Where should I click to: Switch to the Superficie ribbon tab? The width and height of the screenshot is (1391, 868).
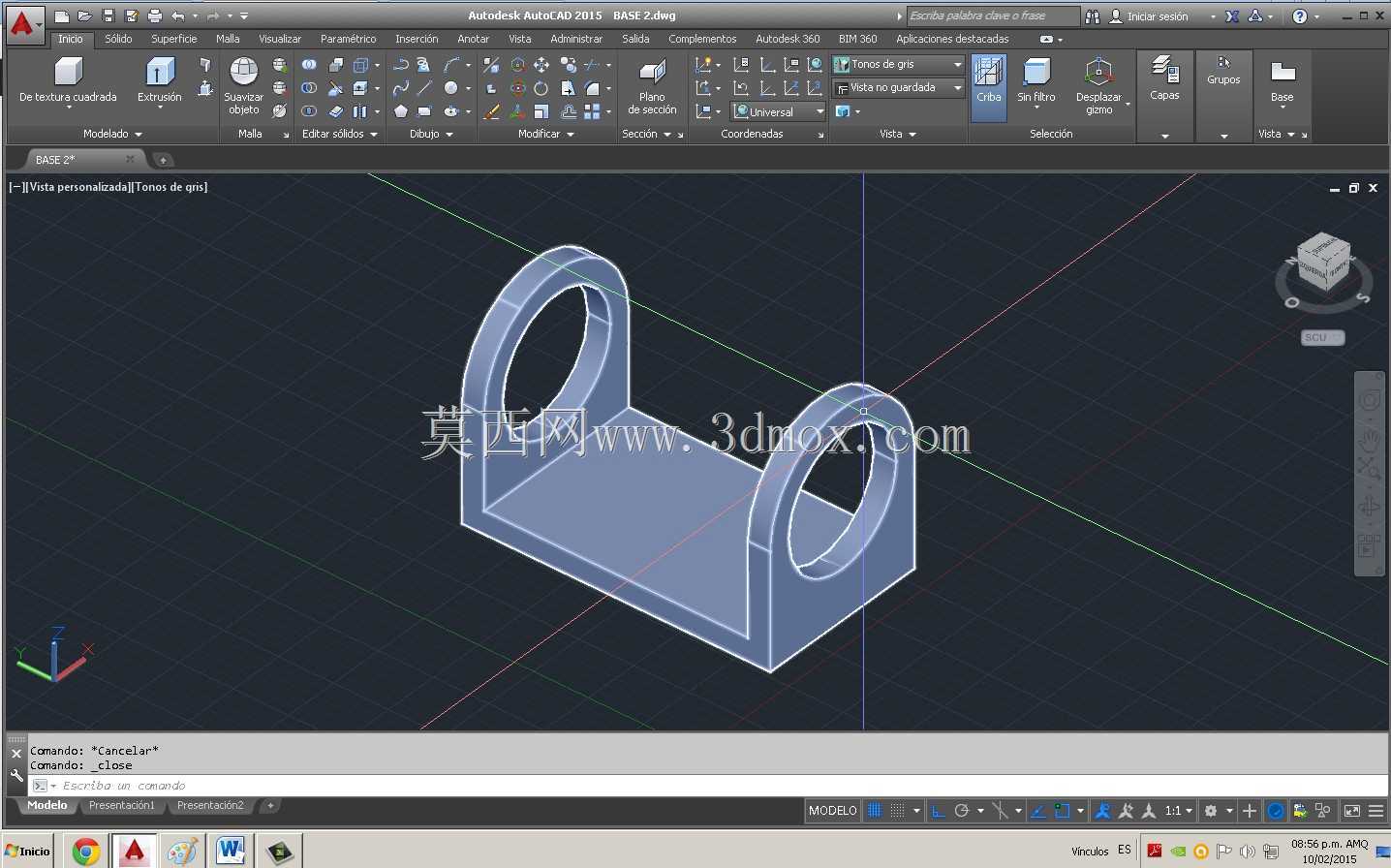pyautogui.click(x=174, y=39)
